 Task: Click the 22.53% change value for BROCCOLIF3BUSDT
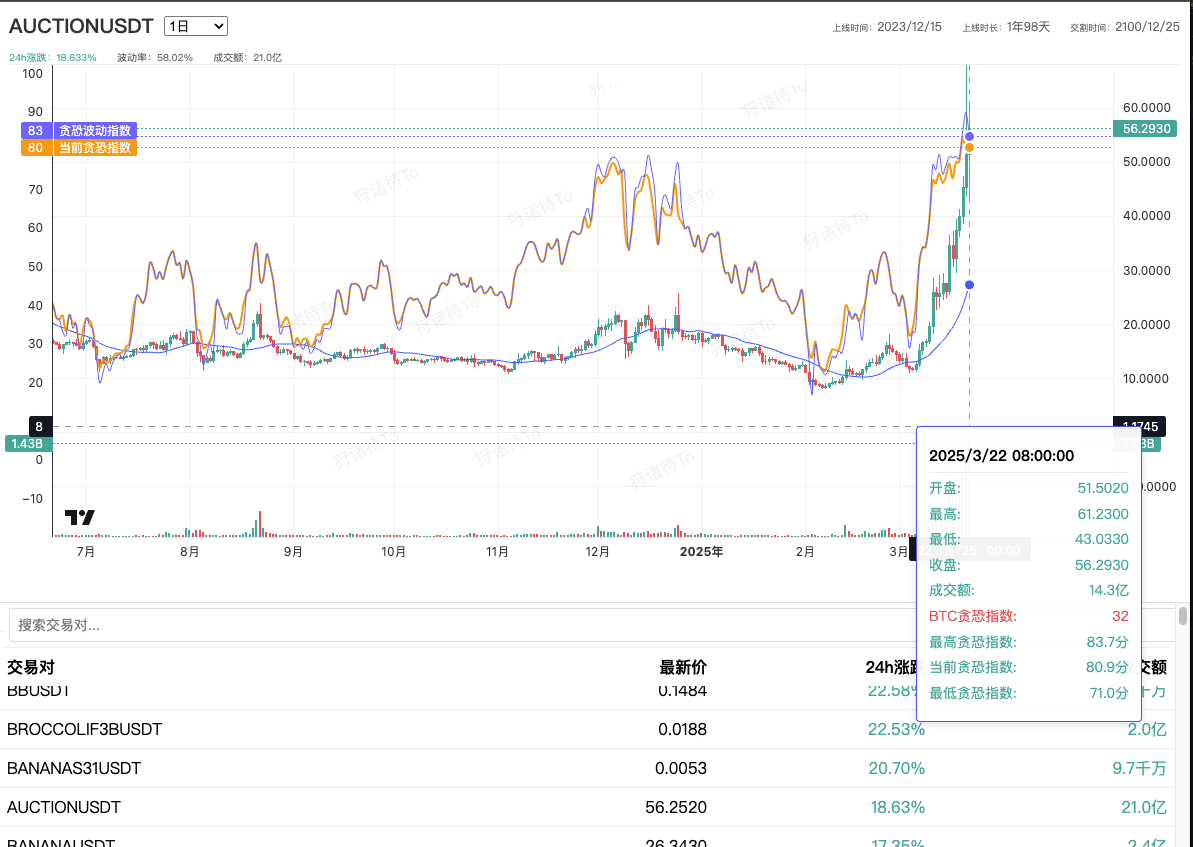click(x=896, y=729)
